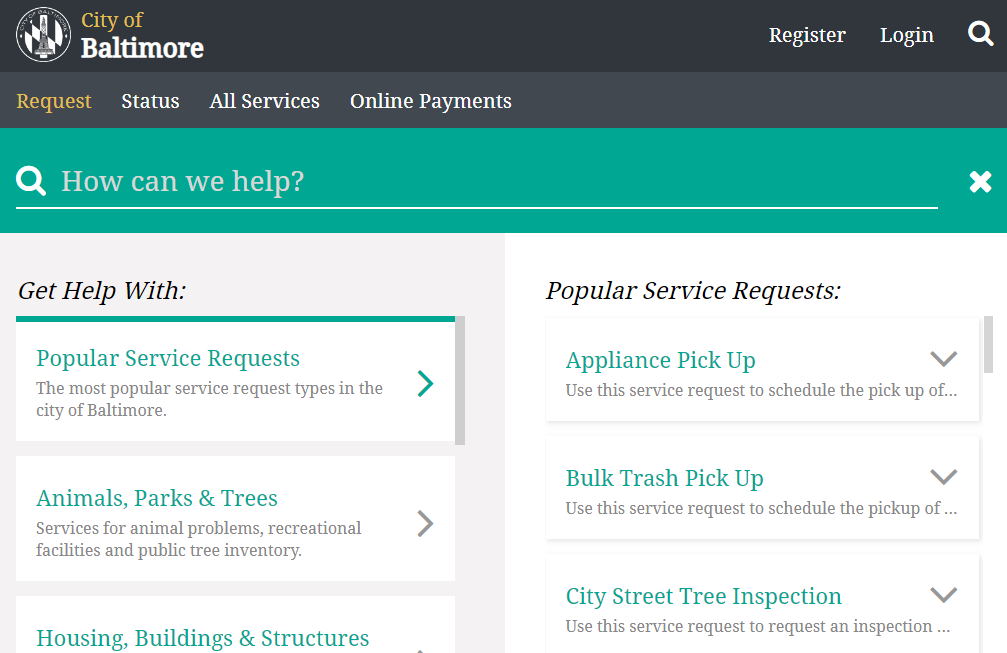Select Housing, Buildings & Structures category

click(202, 638)
